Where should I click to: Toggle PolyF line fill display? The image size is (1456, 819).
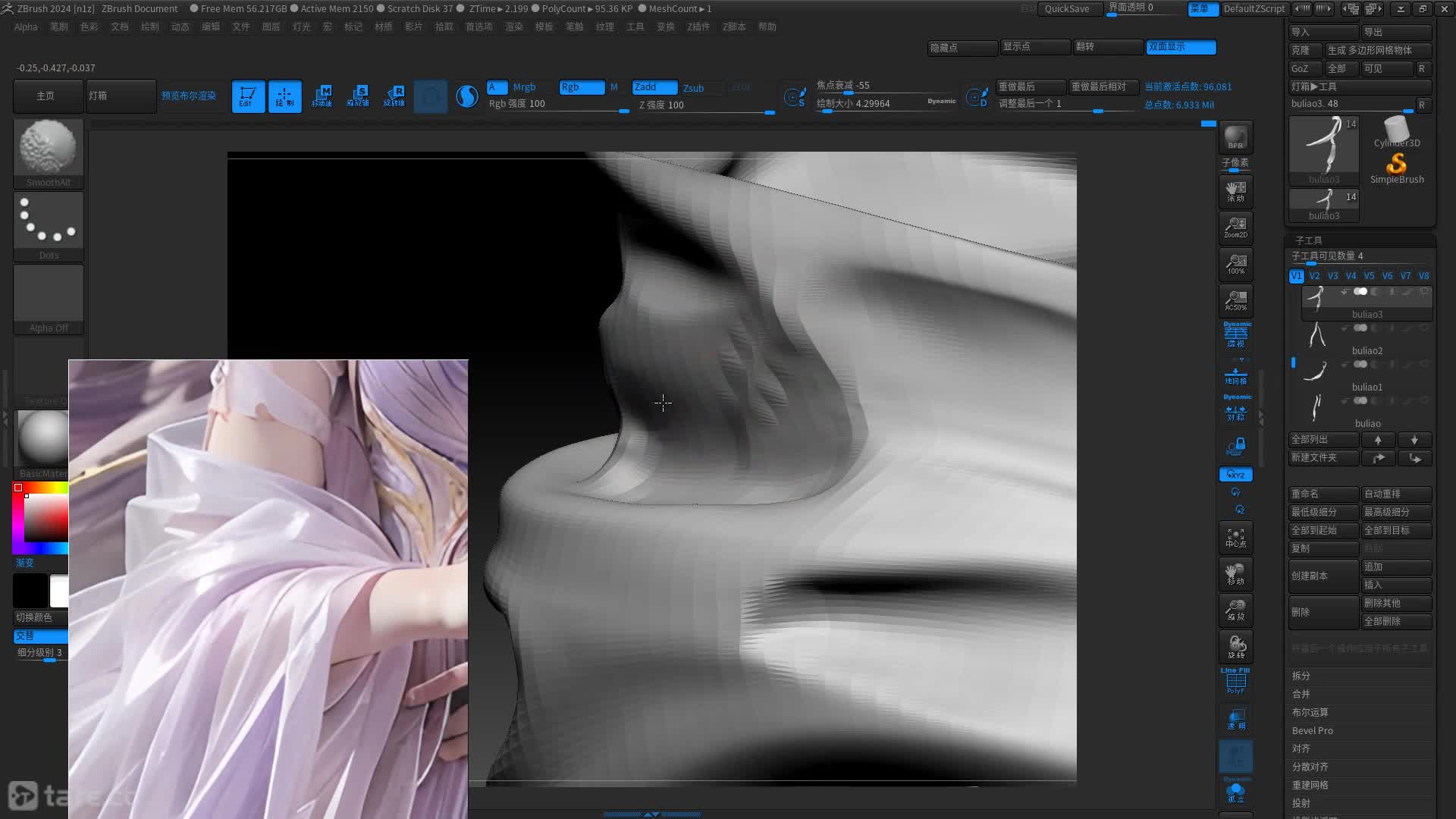1235,682
